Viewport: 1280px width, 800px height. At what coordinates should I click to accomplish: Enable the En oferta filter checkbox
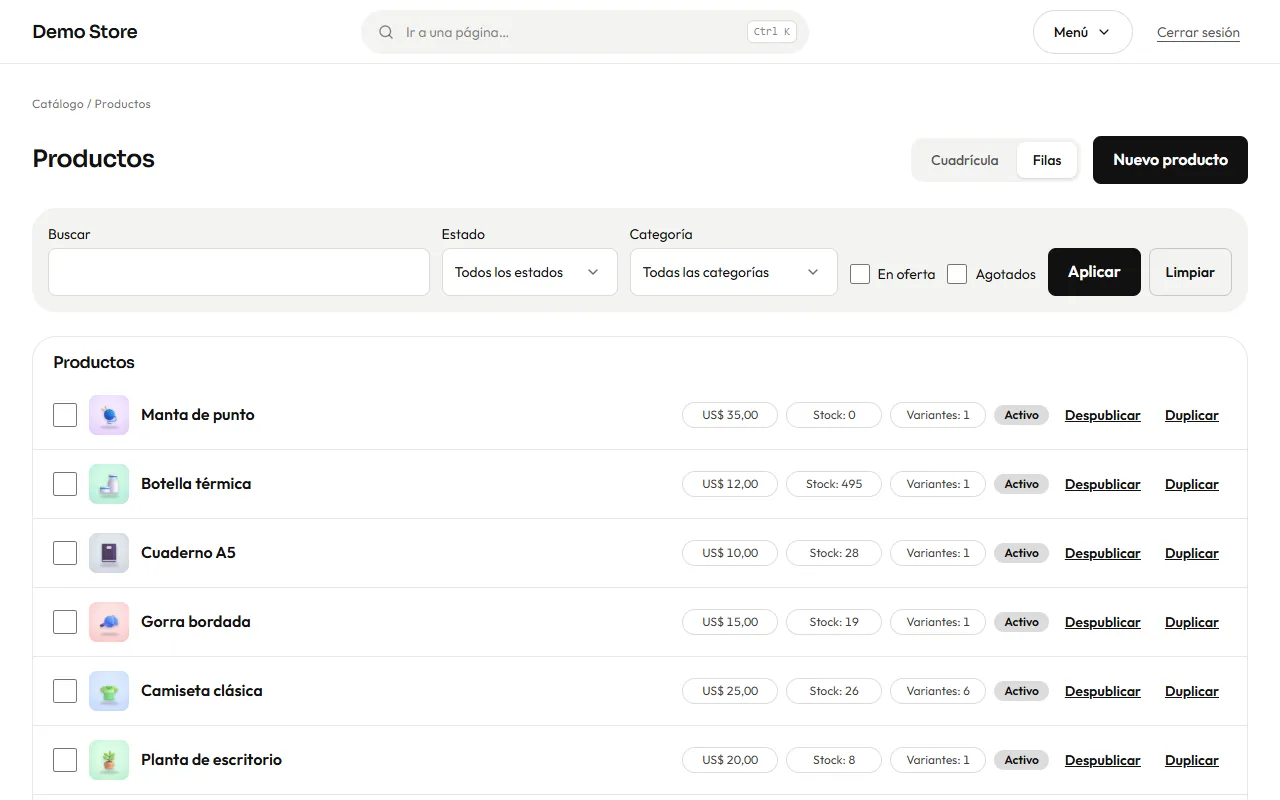860,274
